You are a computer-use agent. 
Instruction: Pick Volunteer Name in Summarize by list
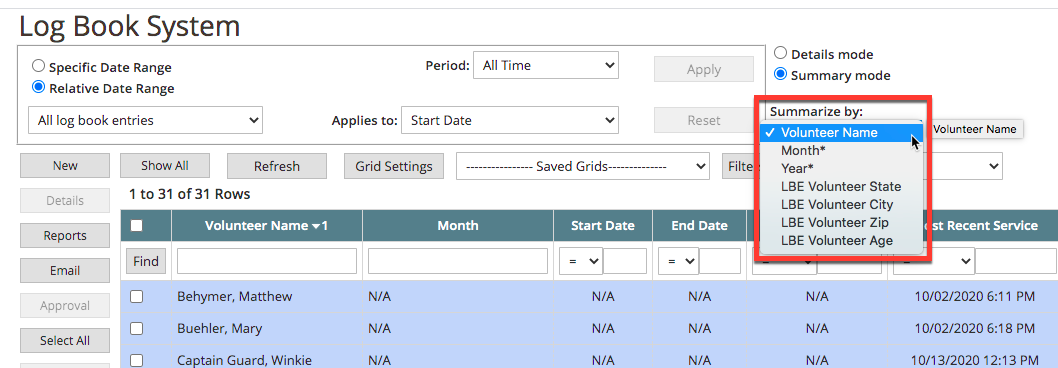[841, 132]
